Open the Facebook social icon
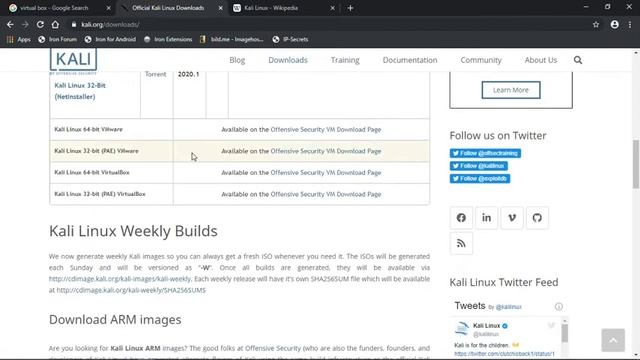Image resolution: width=640 pixels, height=360 pixels. pyautogui.click(x=461, y=218)
